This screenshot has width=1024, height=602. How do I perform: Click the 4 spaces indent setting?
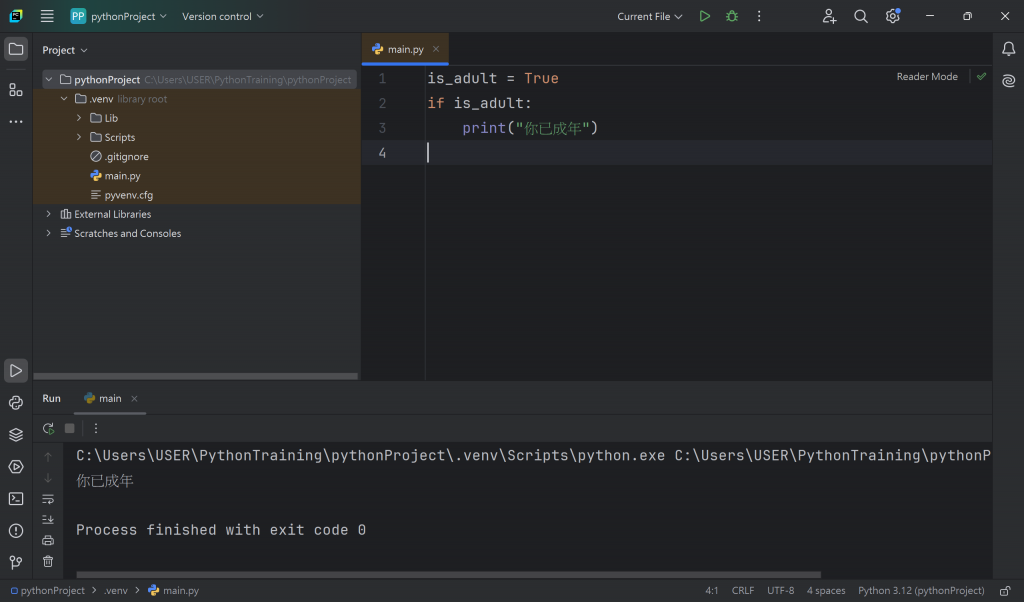[825, 591]
